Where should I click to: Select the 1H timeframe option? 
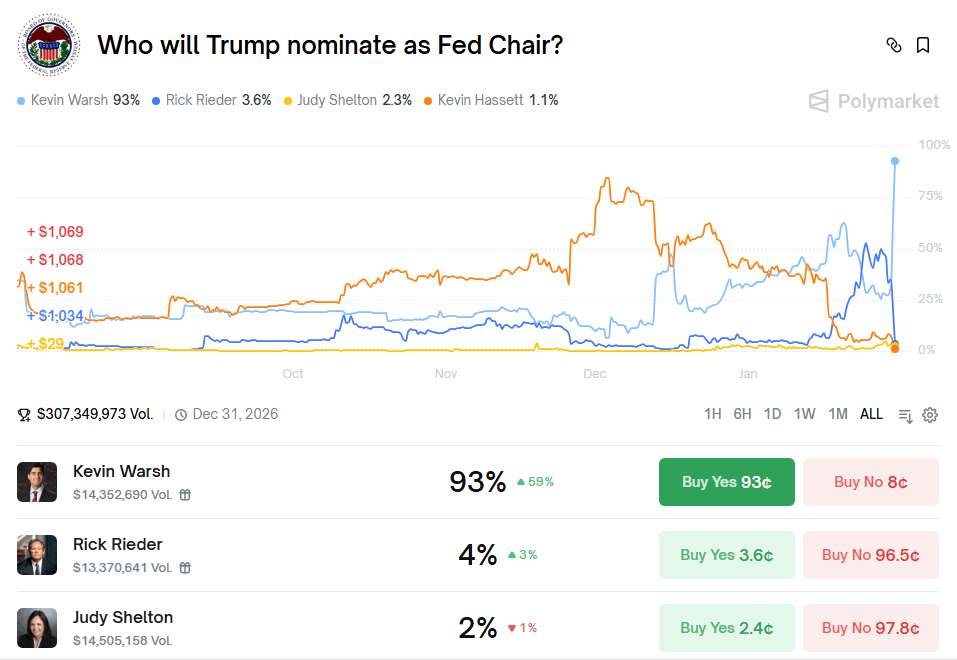click(712, 413)
